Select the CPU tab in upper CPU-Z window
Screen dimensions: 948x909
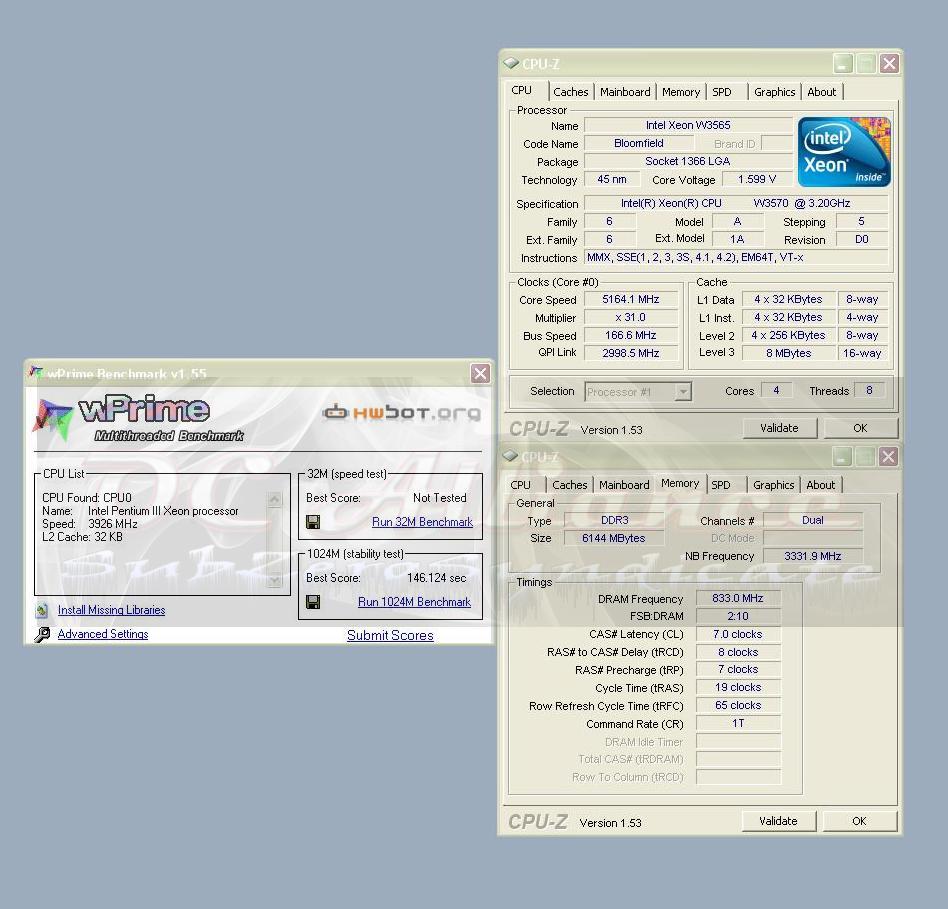click(x=521, y=91)
